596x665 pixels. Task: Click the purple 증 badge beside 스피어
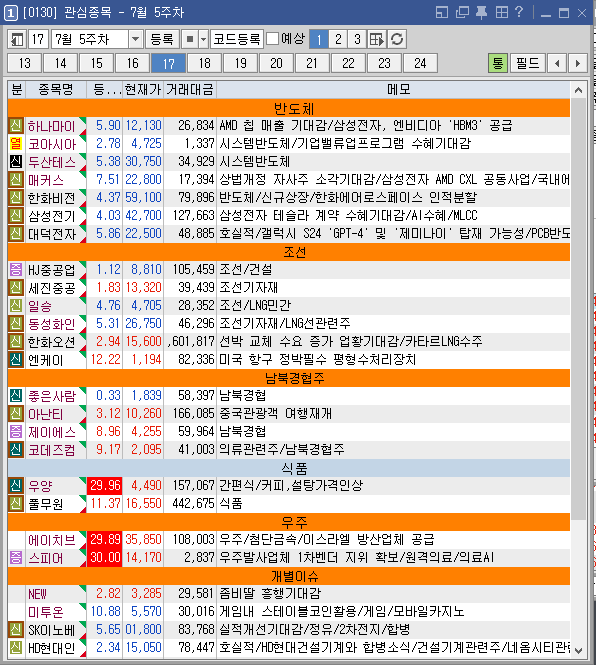point(16,557)
